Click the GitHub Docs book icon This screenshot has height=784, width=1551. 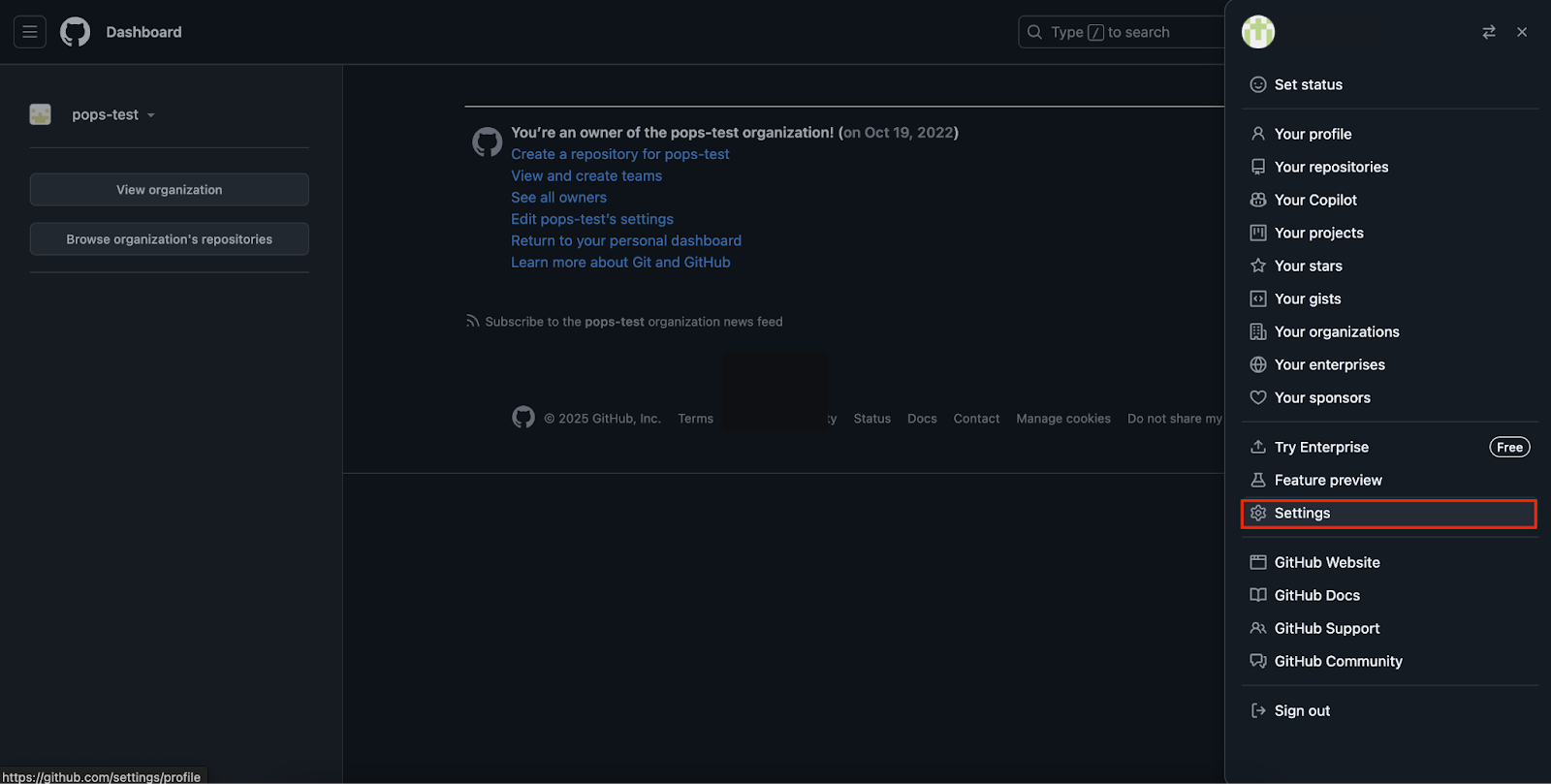tap(1258, 595)
